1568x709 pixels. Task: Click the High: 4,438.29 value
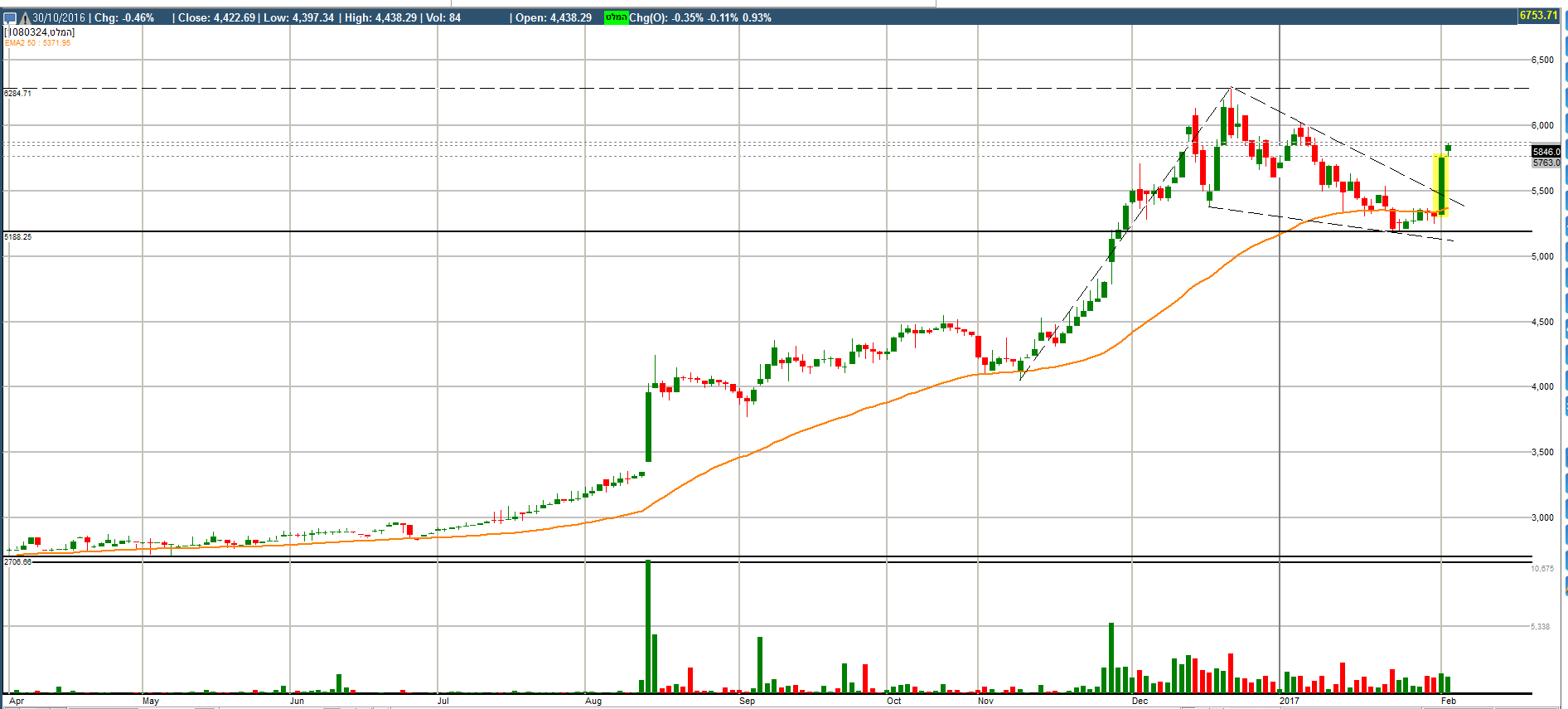tap(381, 17)
